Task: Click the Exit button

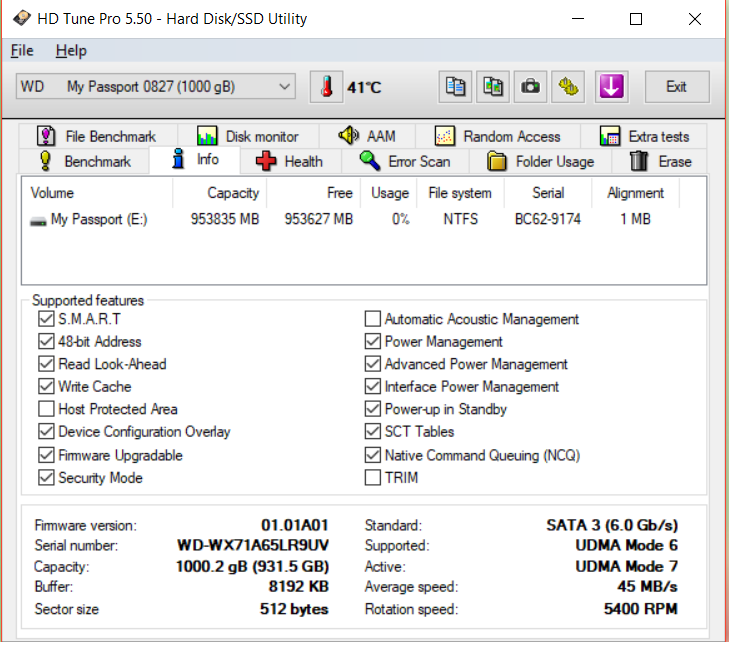Action: click(676, 87)
